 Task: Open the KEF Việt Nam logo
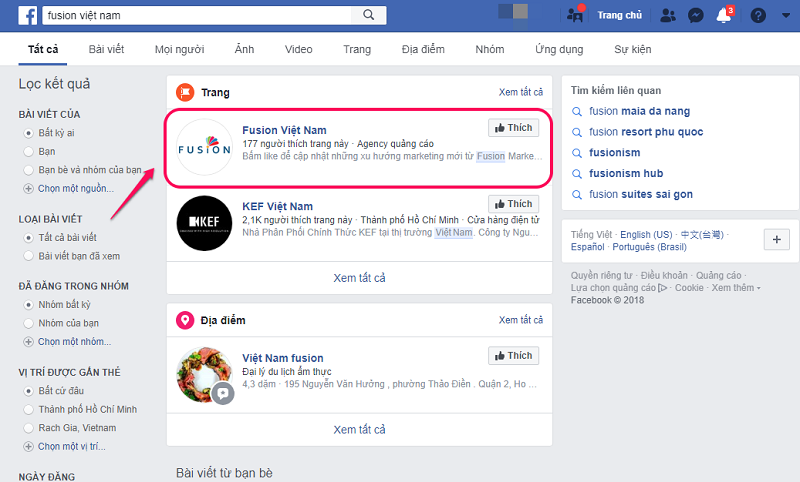[204, 223]
